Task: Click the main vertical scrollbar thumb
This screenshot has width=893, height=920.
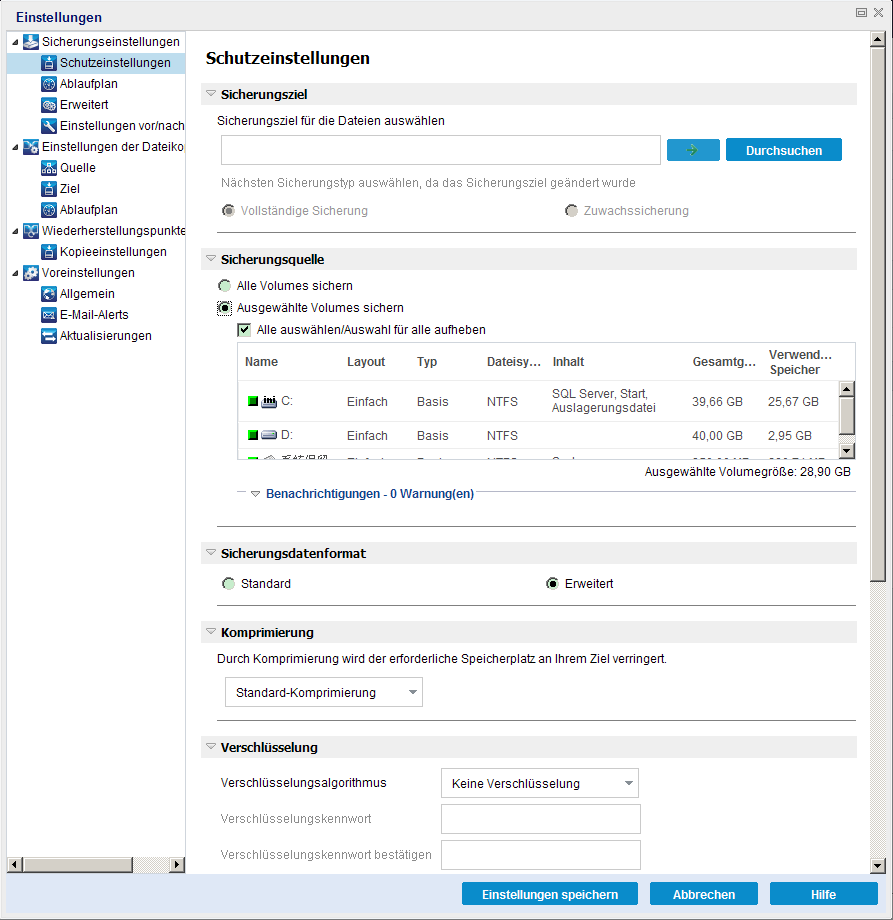Action: coord(877,314)
